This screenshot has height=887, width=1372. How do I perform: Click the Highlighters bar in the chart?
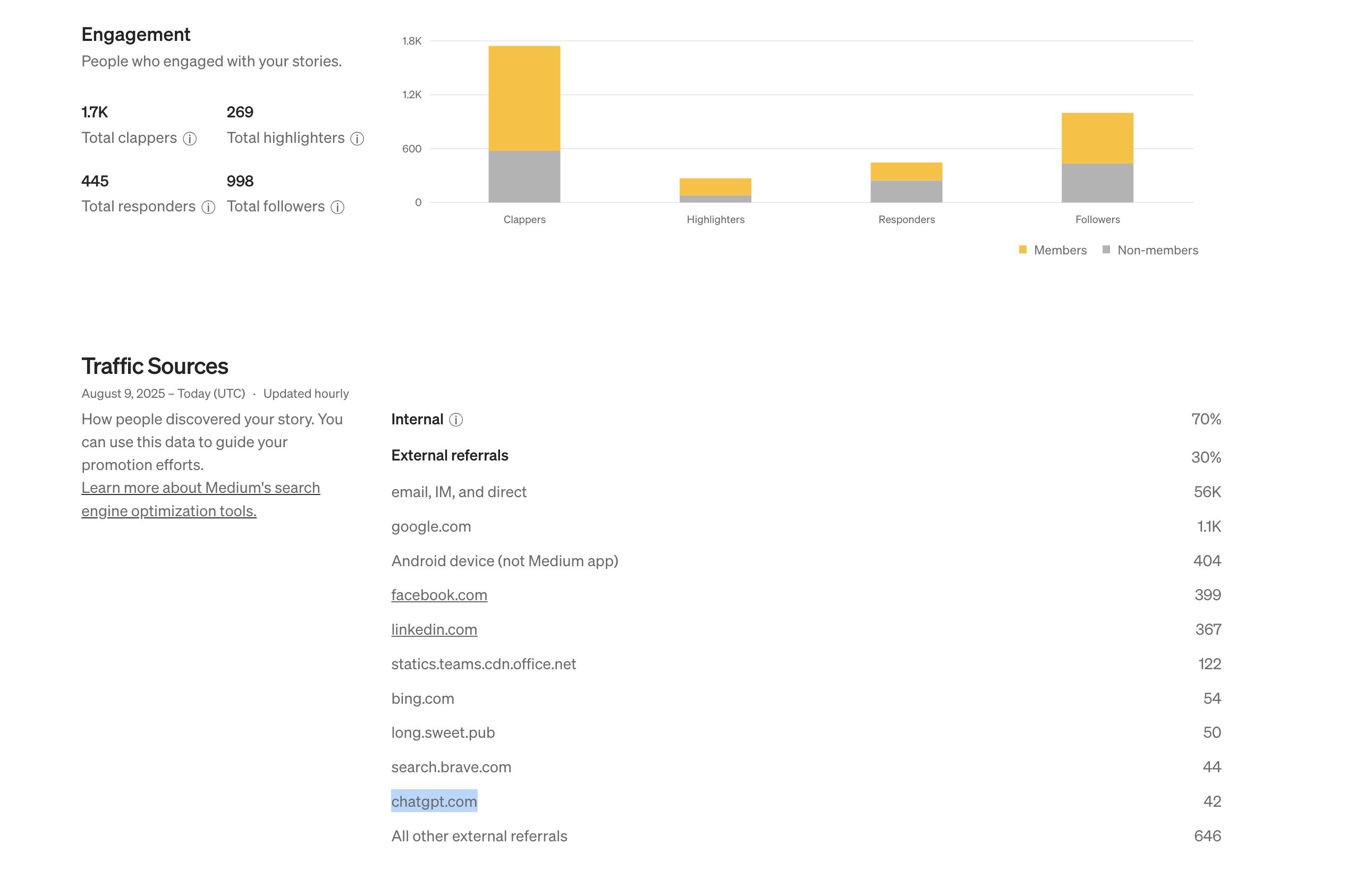point(715,188)
